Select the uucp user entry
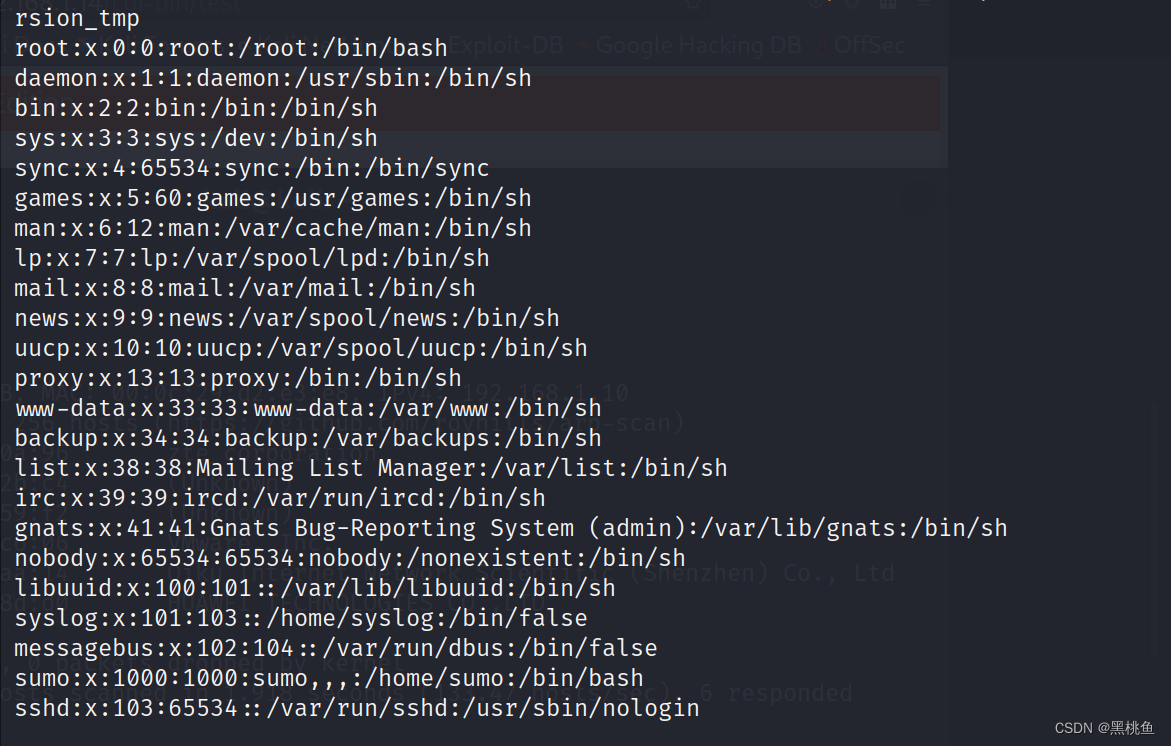The width and height of the screenshot is (1171, 746). tap(301, 348)
